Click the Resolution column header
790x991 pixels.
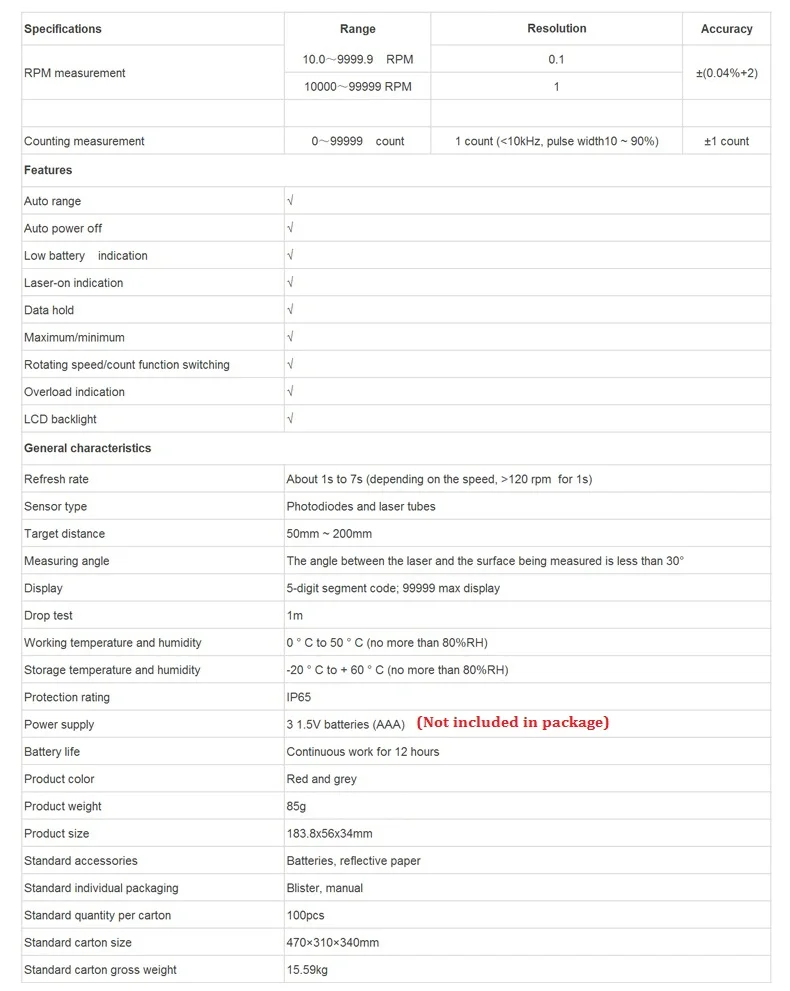click(557, 28)
